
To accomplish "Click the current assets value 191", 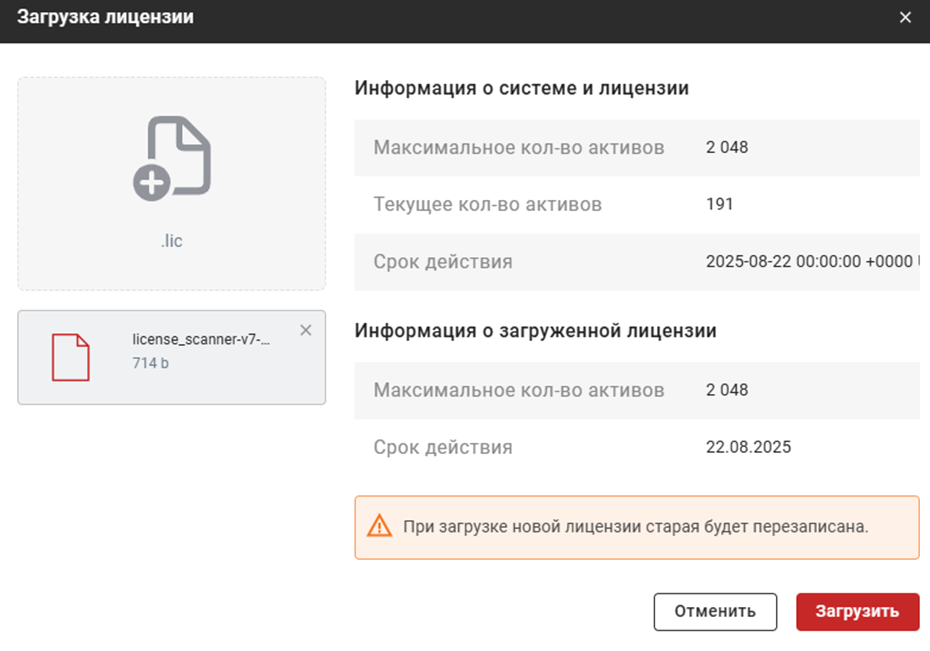I will pos(719,204).
